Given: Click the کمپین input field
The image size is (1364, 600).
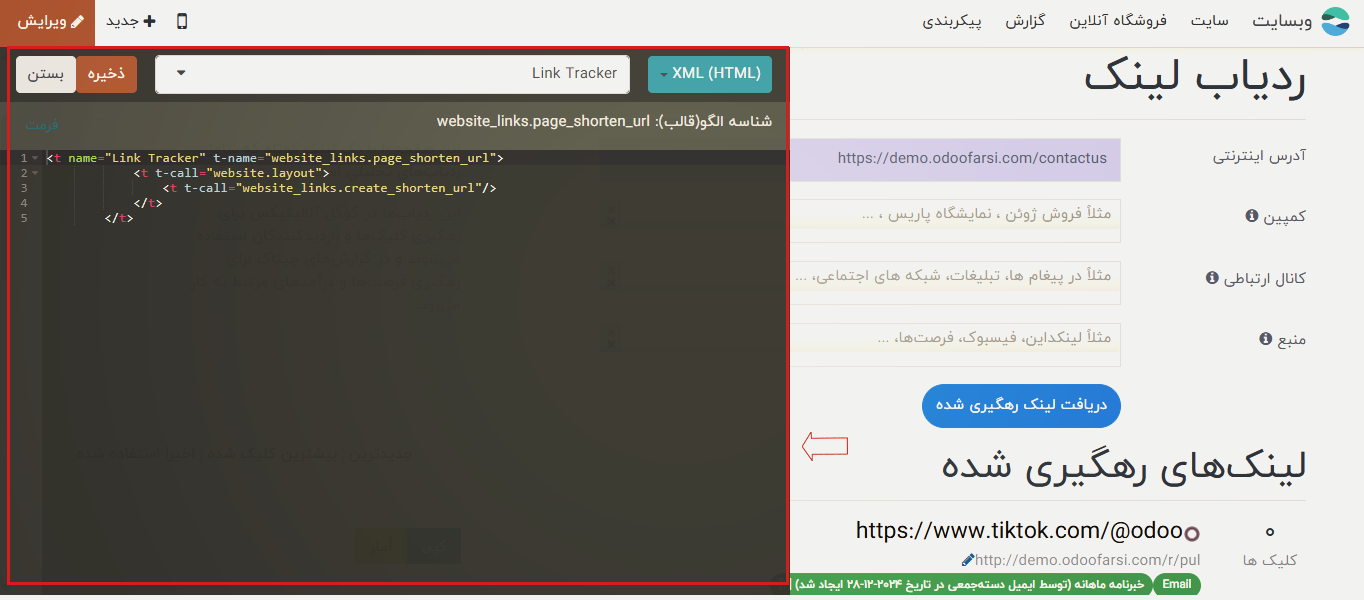Looking at the screenshot, I should [x=955, y=219].
